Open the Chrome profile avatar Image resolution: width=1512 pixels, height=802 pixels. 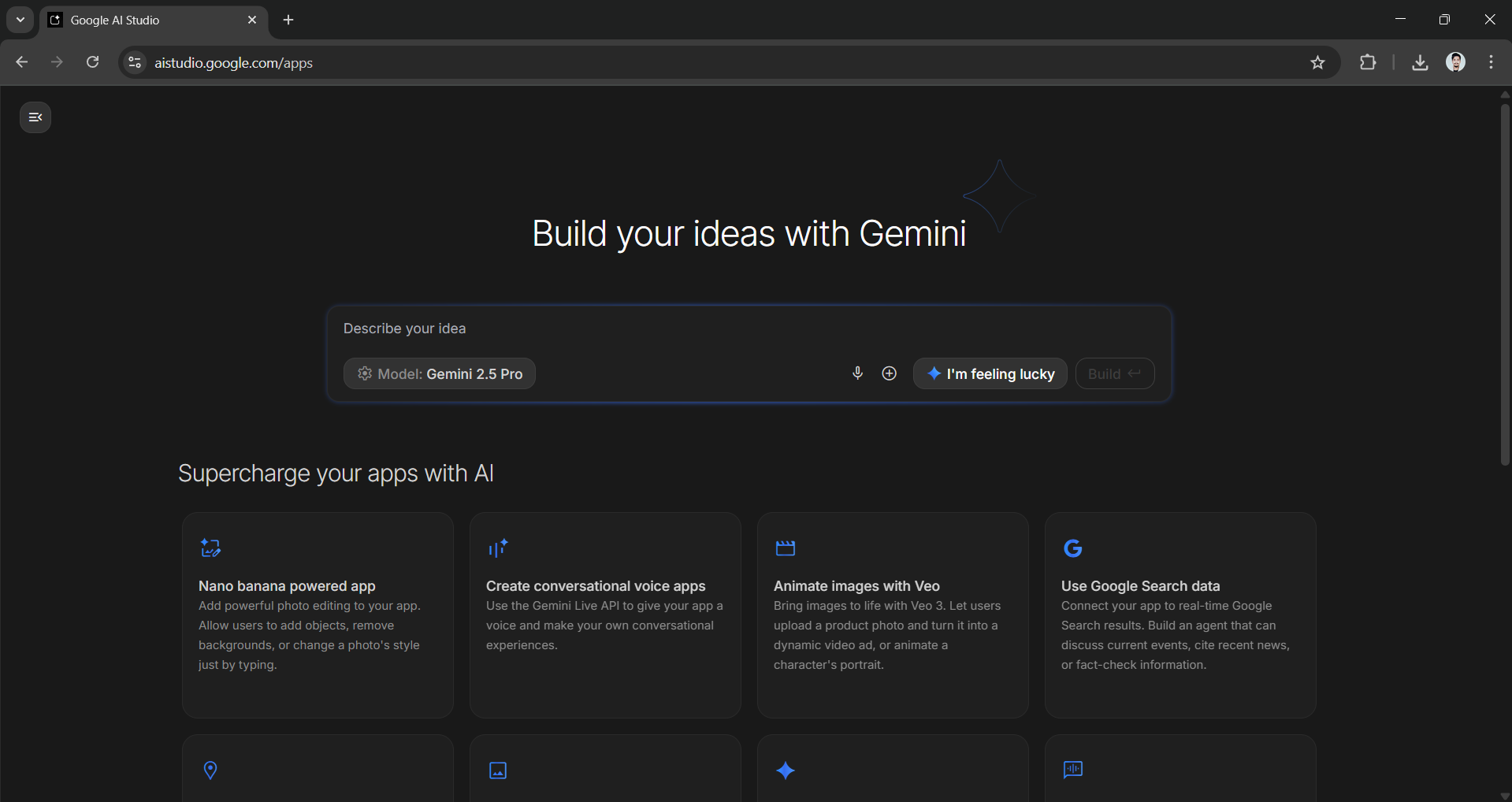pyautogui.click(x=1455, y=63)
